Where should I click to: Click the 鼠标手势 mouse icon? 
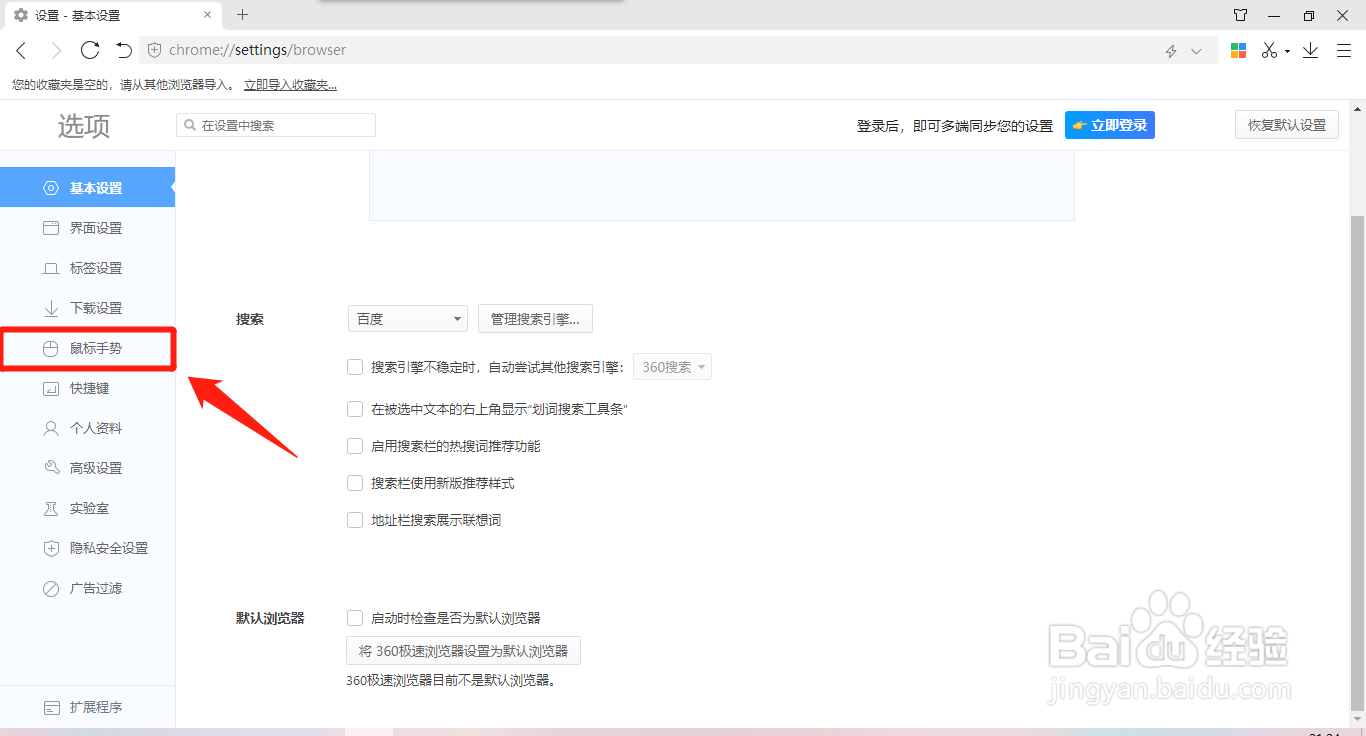tap(51, 348)
